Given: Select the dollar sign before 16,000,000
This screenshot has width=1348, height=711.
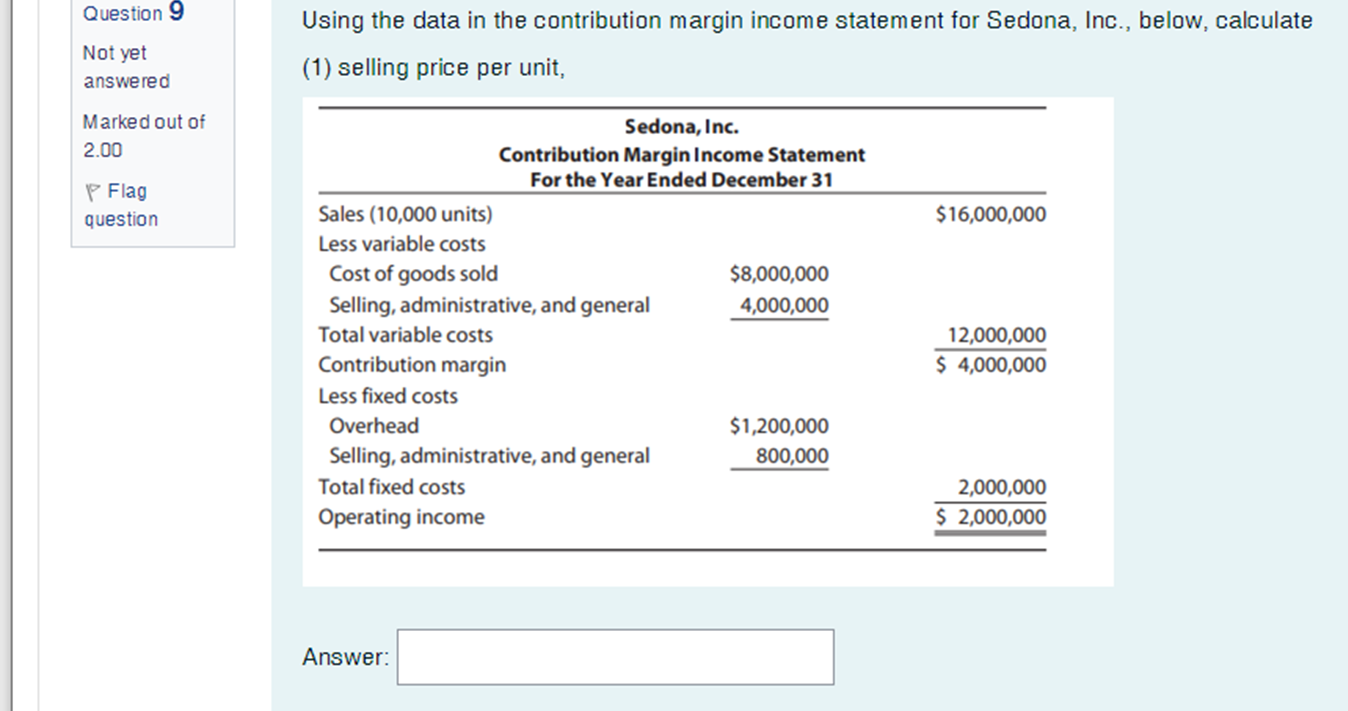Looking at the screenshot, I should (941, 213).
